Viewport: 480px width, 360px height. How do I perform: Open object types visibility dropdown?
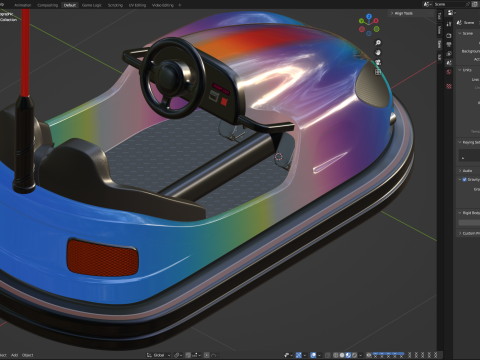click(289, 355)
